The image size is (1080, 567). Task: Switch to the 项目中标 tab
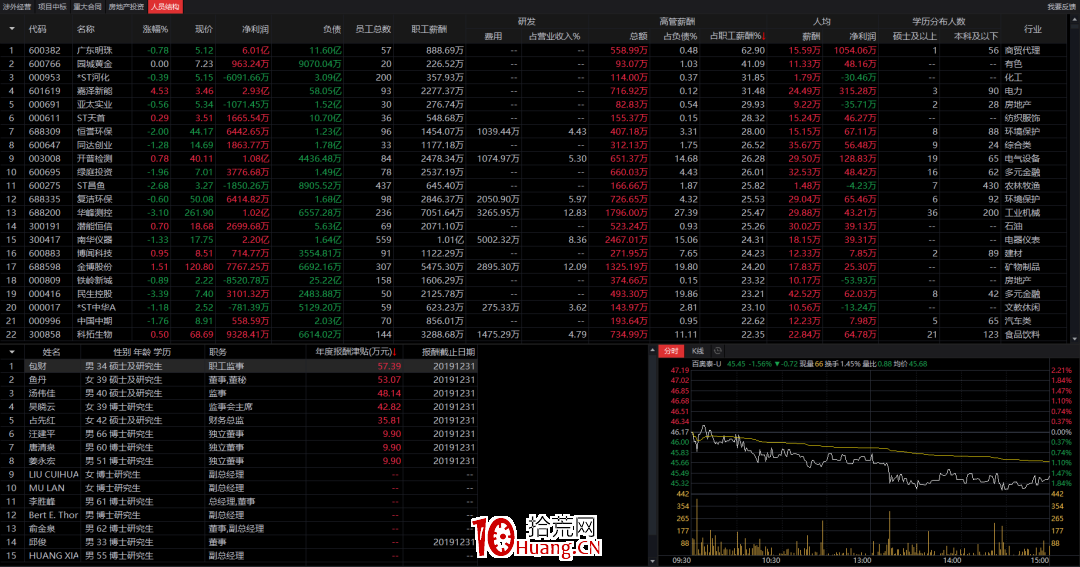click(52, 6)
